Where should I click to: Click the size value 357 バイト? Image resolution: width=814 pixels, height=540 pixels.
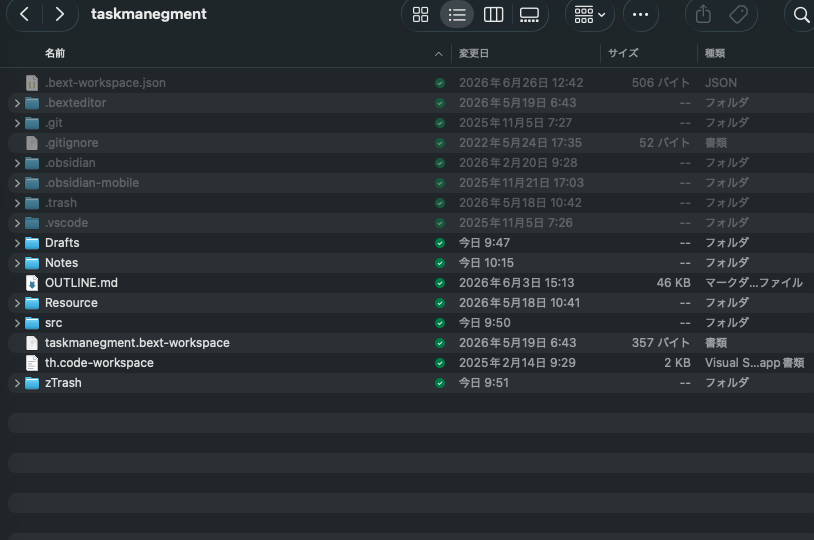661,343
